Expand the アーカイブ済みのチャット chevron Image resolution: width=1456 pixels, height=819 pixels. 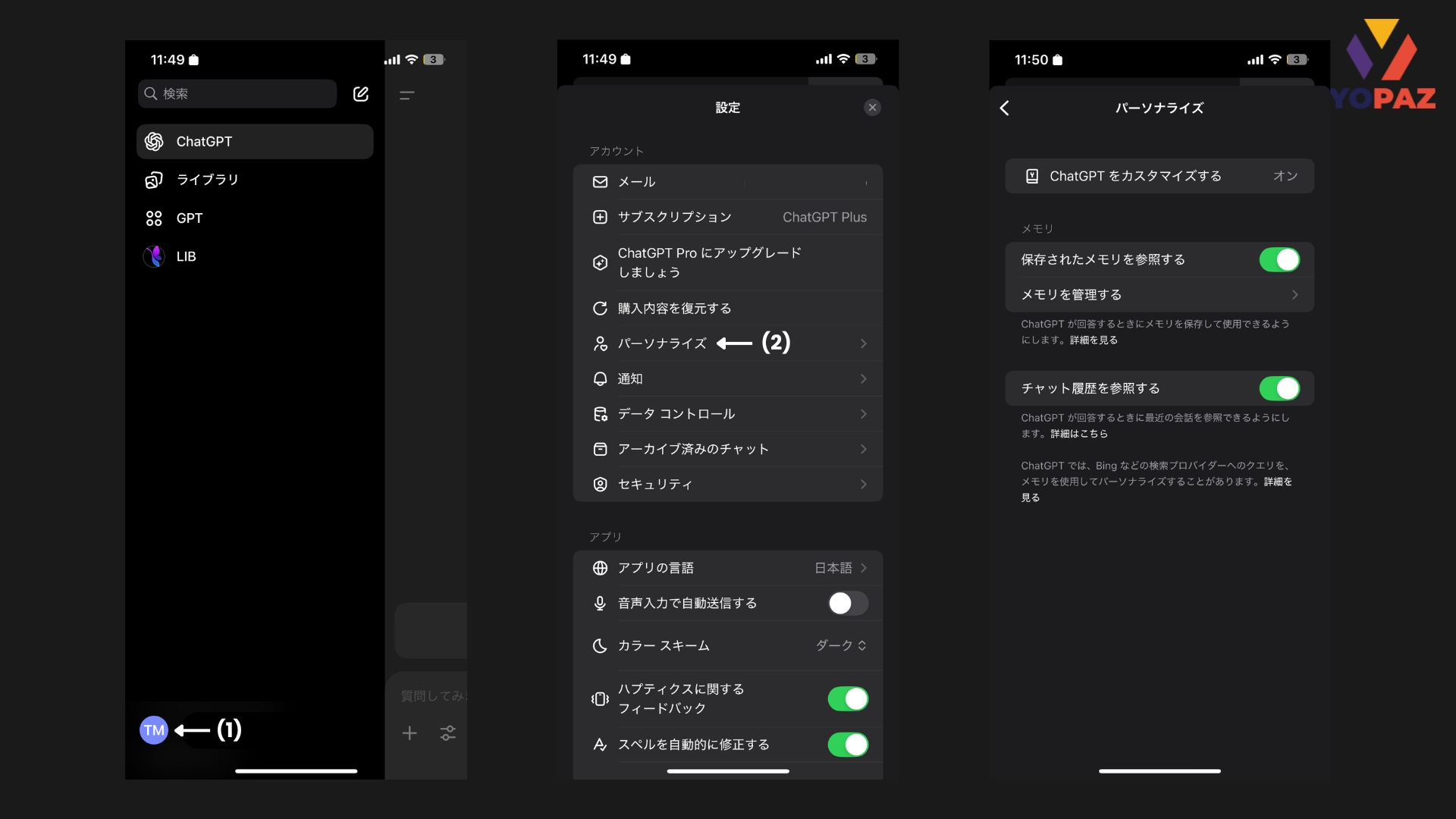pyautogui.click(x=864, y=449)
